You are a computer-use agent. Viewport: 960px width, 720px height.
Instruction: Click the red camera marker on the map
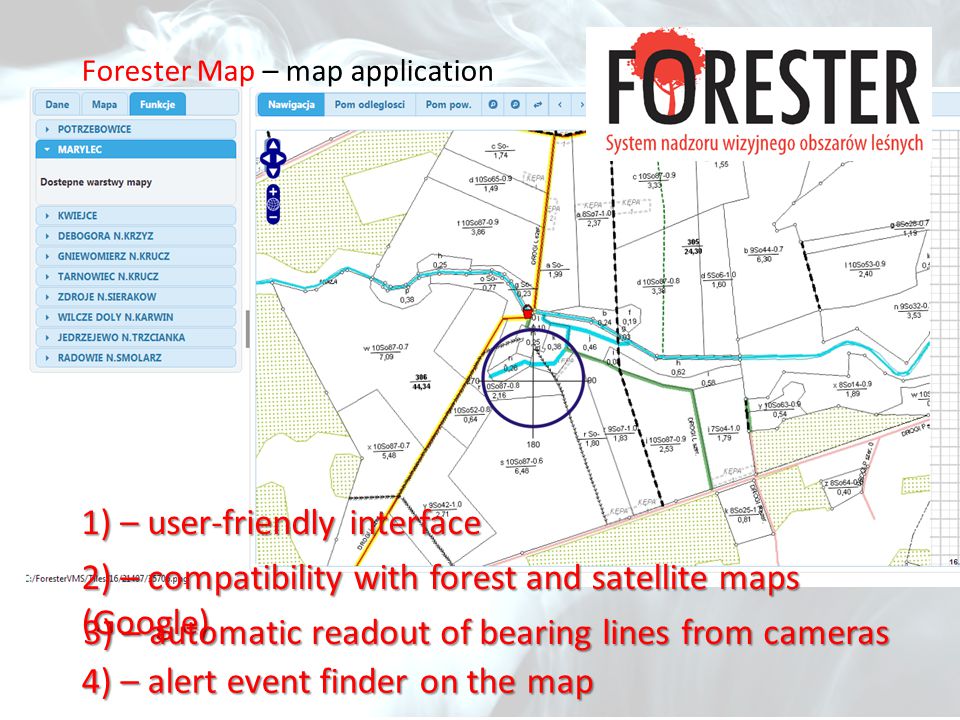527,312
